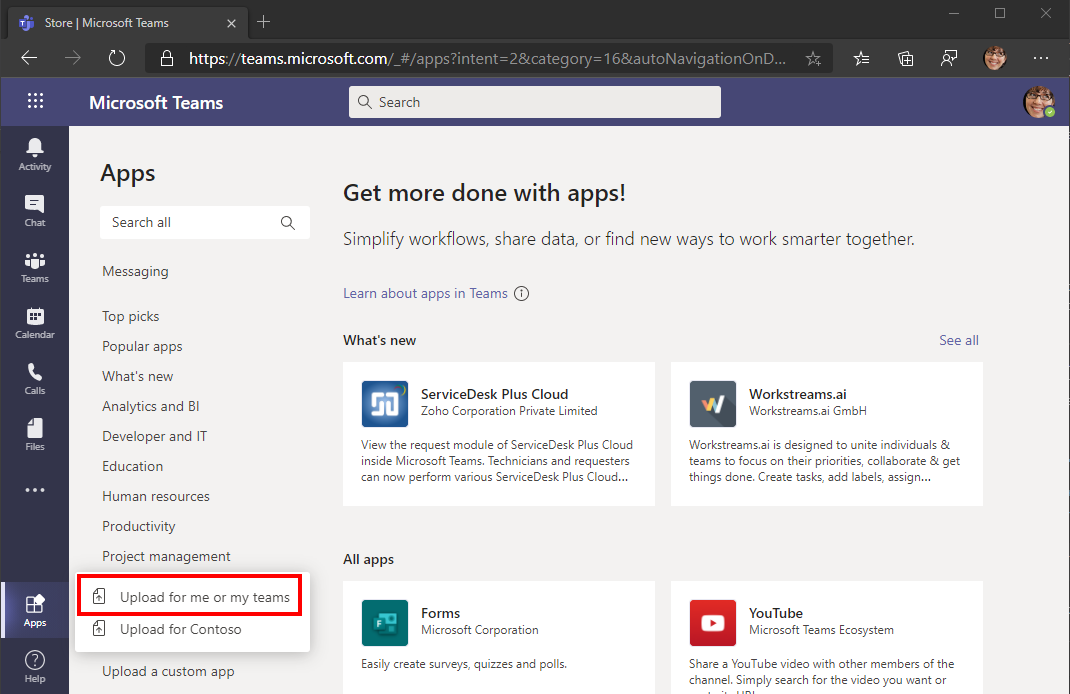This screenshot has height=694, width=1070.
Task: Click the Workstreams.ai GmbH publisher text
Action: pyautogui.click(x=807, y=411)
